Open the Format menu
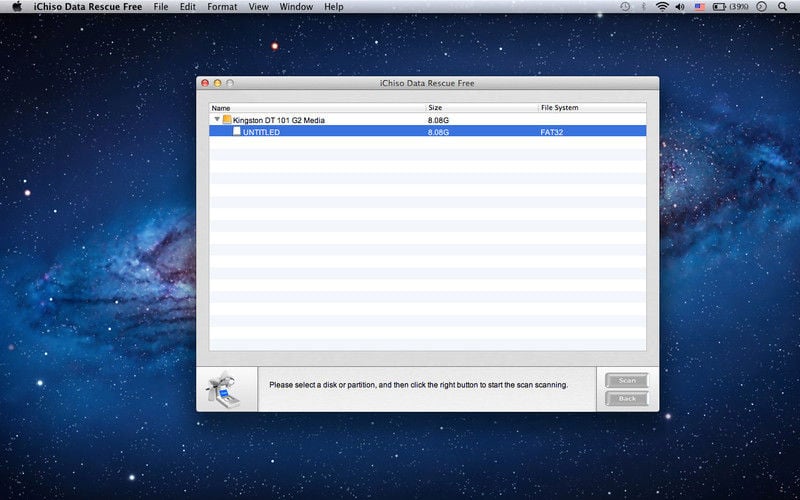The image size is (800, 500). [x=222, y=7]
